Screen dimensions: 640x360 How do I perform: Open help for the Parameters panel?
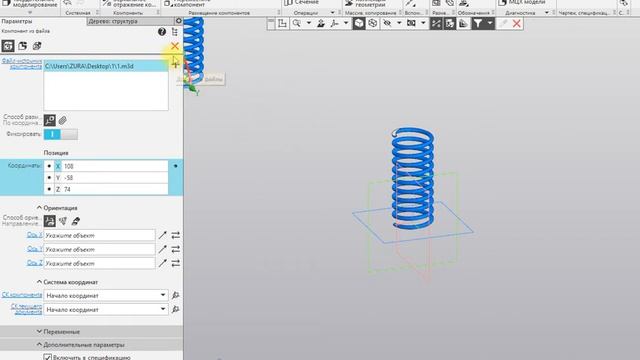pos(162,31)
